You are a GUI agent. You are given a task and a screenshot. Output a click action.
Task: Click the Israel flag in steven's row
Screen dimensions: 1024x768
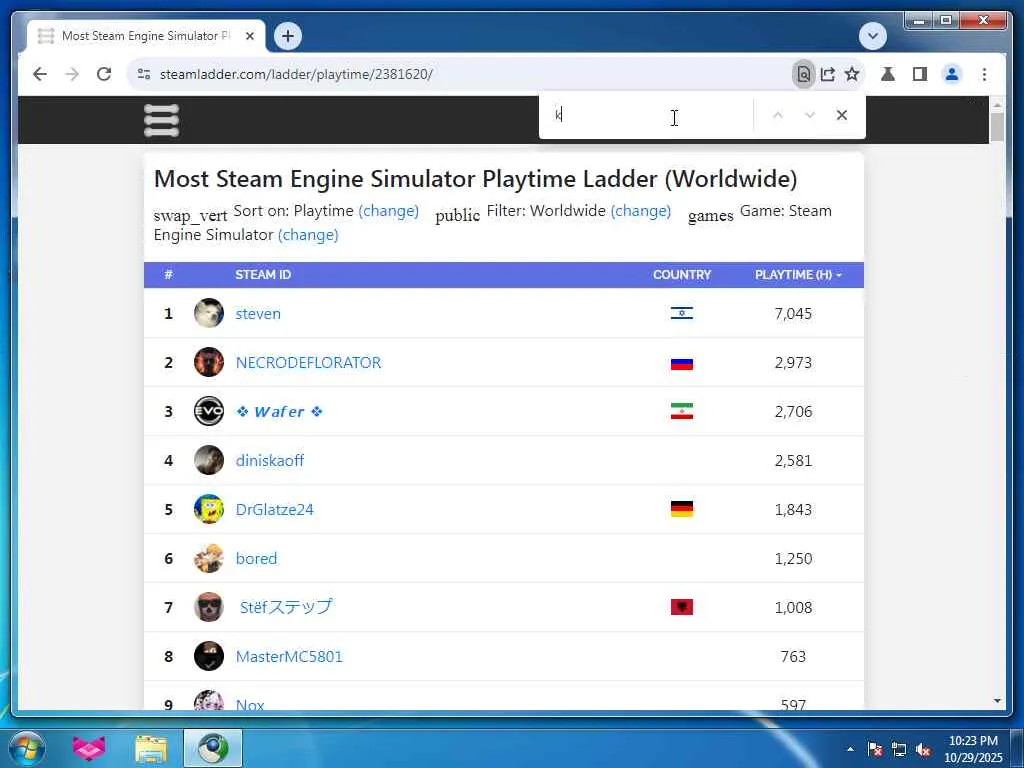click(682, 313)
